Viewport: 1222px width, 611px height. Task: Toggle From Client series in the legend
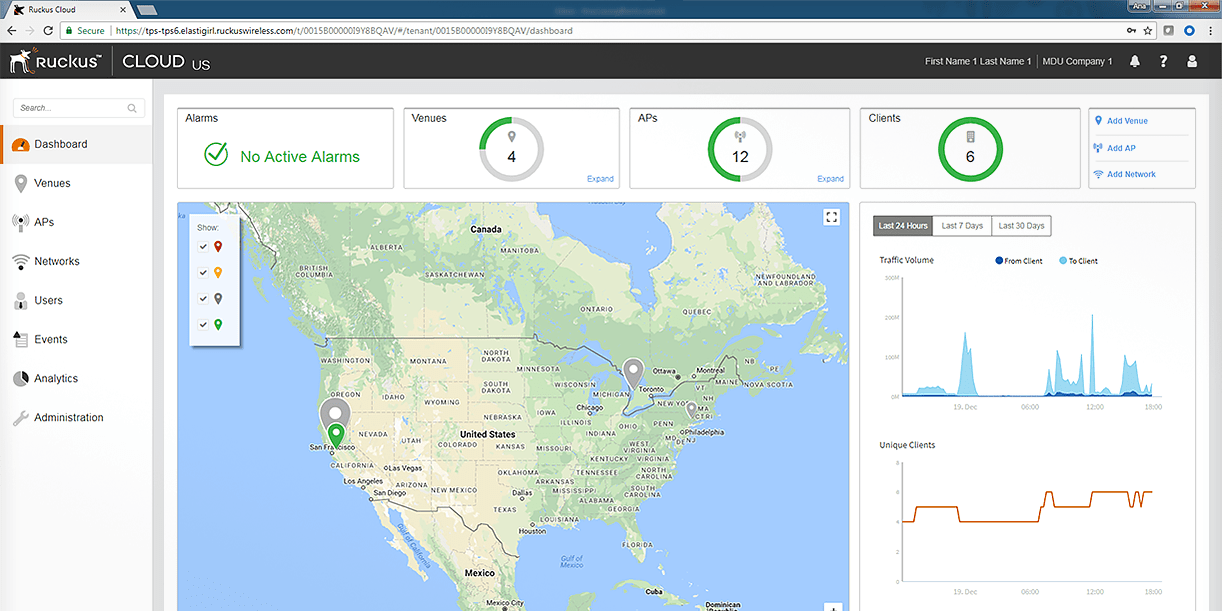coord(1019,261)
